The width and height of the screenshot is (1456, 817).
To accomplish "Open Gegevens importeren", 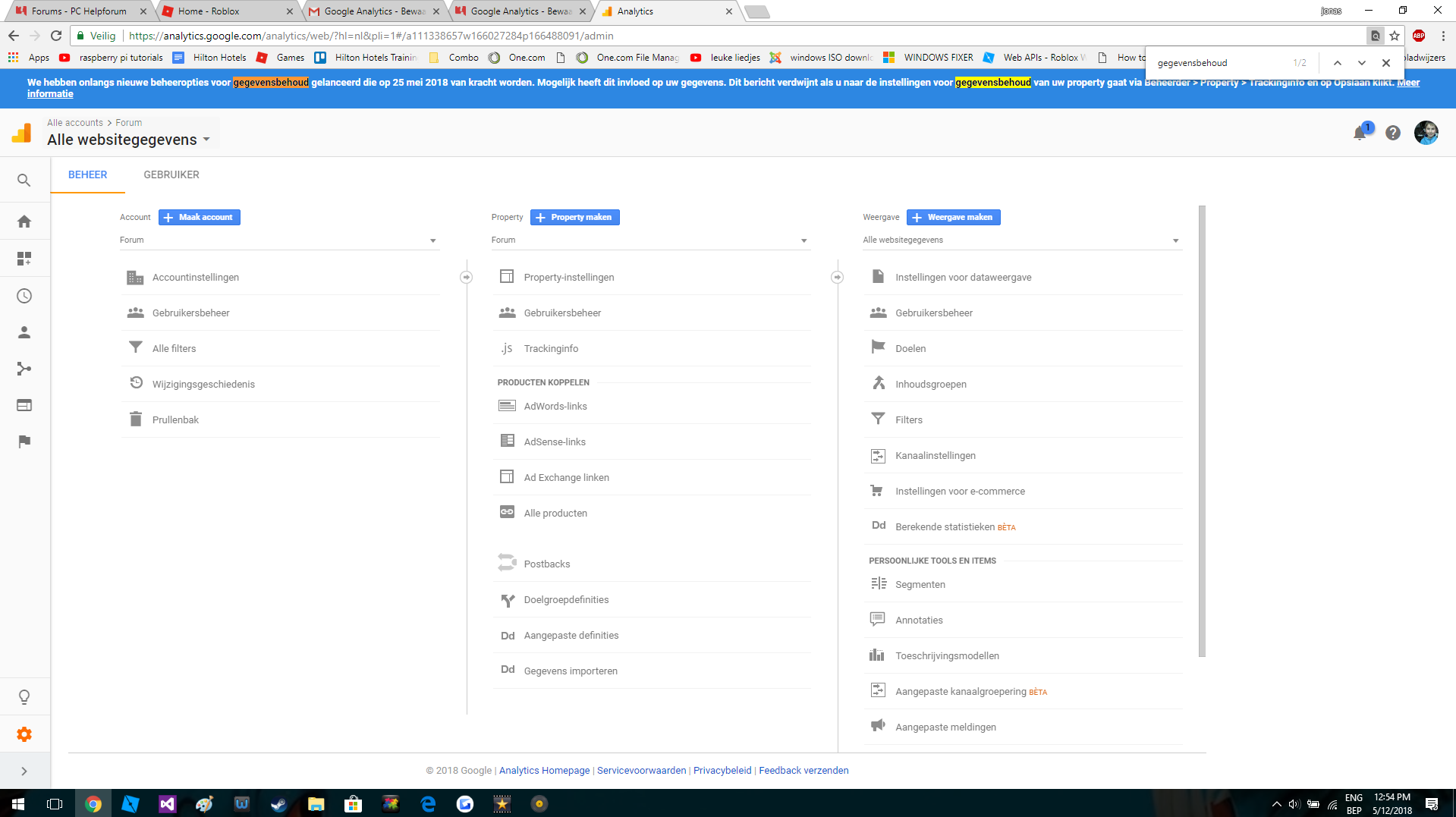I will point(652,671).
